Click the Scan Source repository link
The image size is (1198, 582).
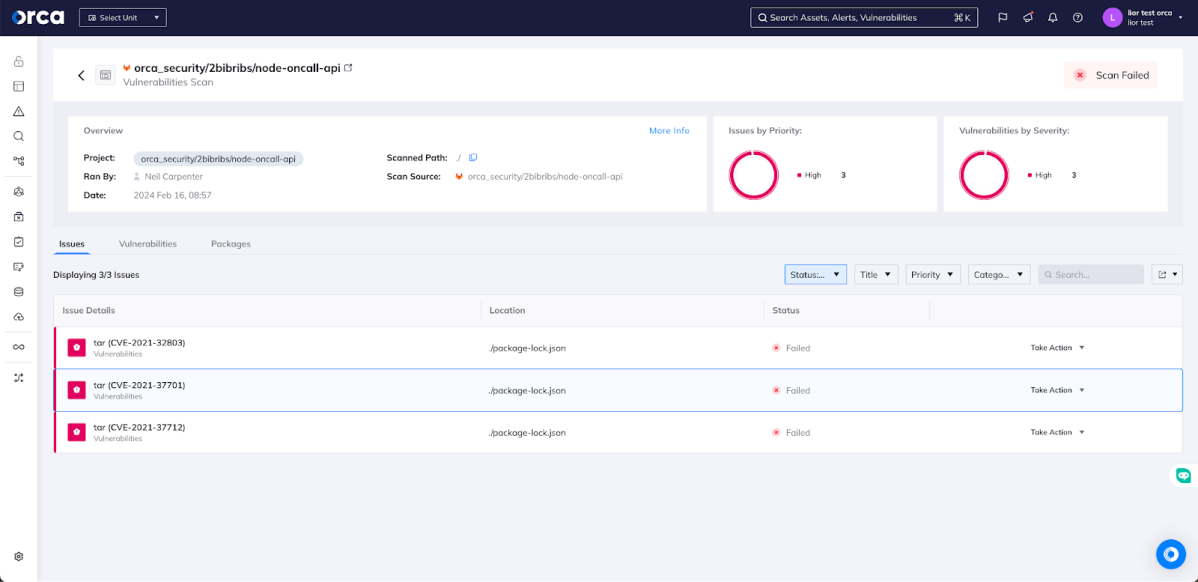point(545,176)
